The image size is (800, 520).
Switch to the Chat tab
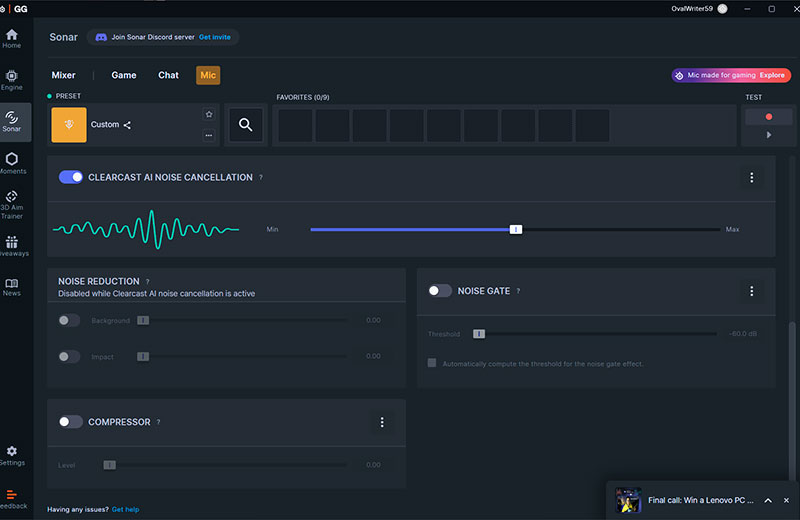point(168,75)
